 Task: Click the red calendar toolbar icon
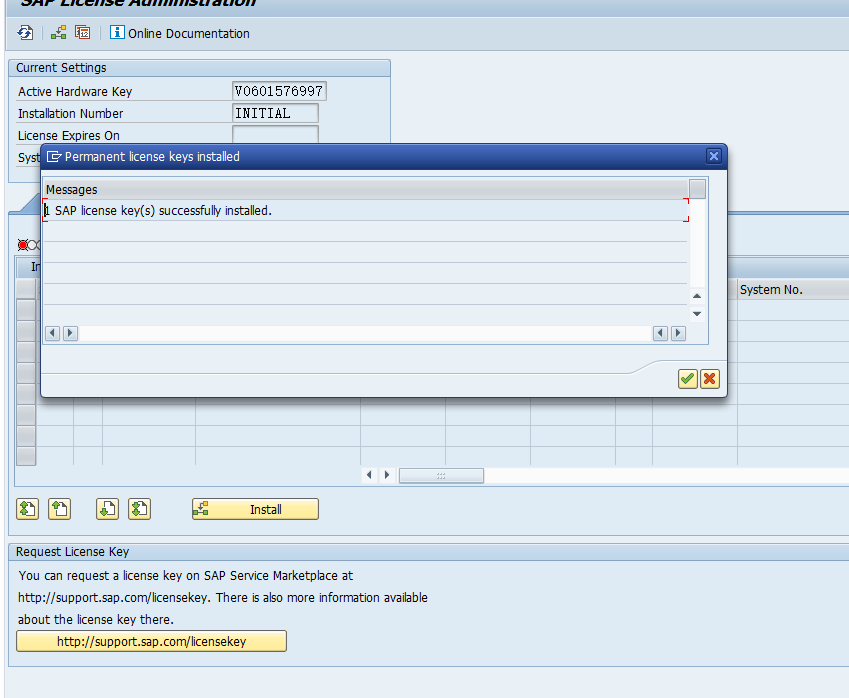coord(82,33)
